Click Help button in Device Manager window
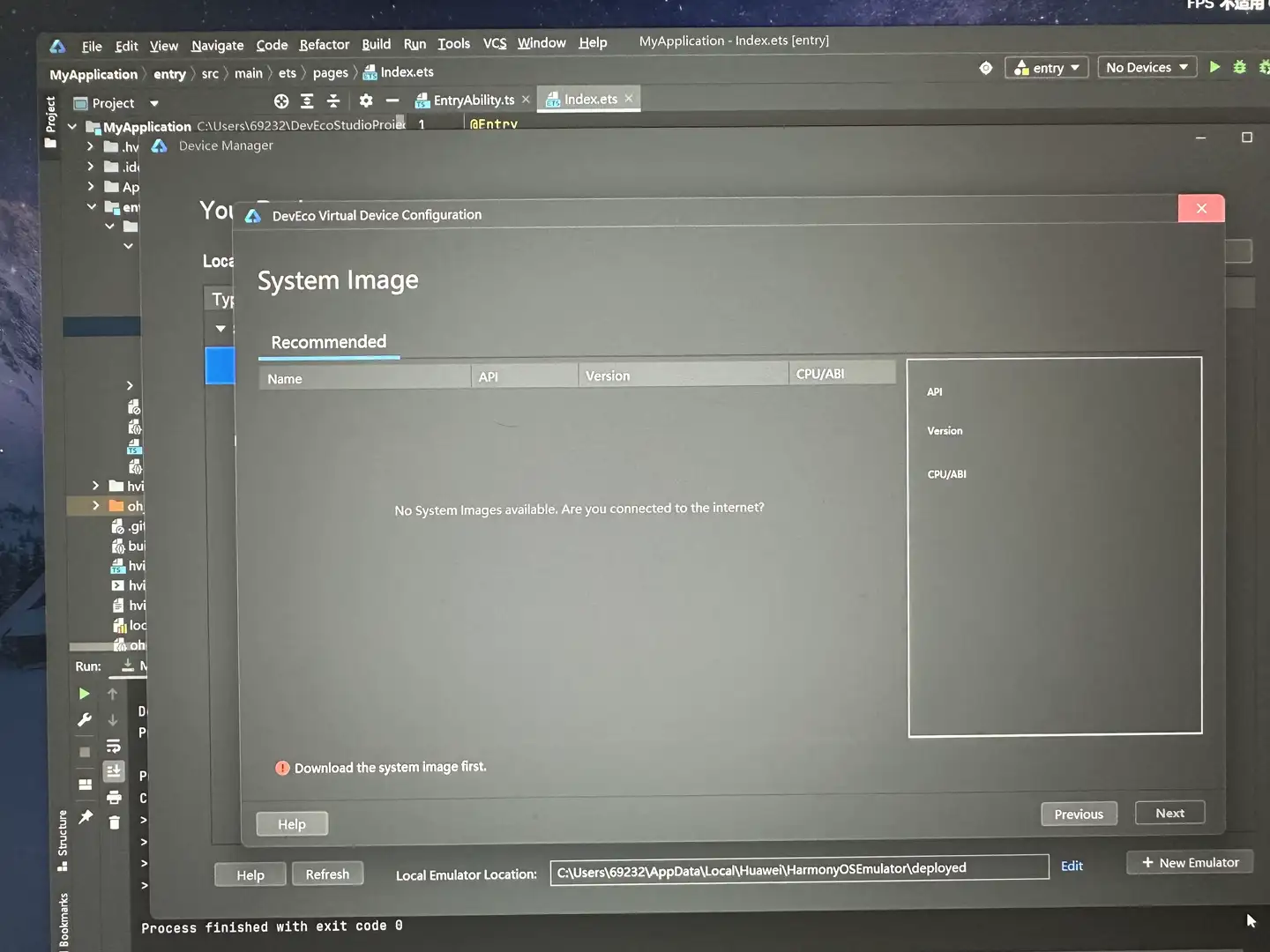The height and width of the screenshot is (952, 1270). [x=250, y=875]
